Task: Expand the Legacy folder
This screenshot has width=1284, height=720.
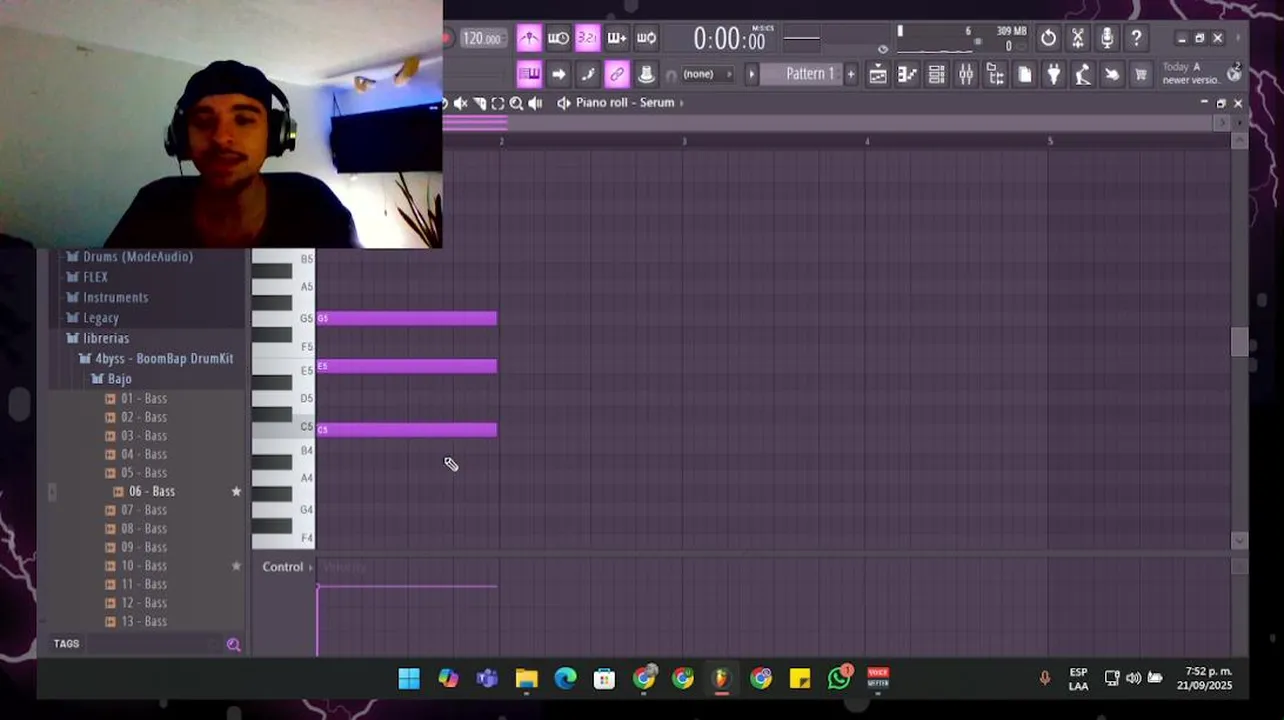Action: tap(92, 318)
